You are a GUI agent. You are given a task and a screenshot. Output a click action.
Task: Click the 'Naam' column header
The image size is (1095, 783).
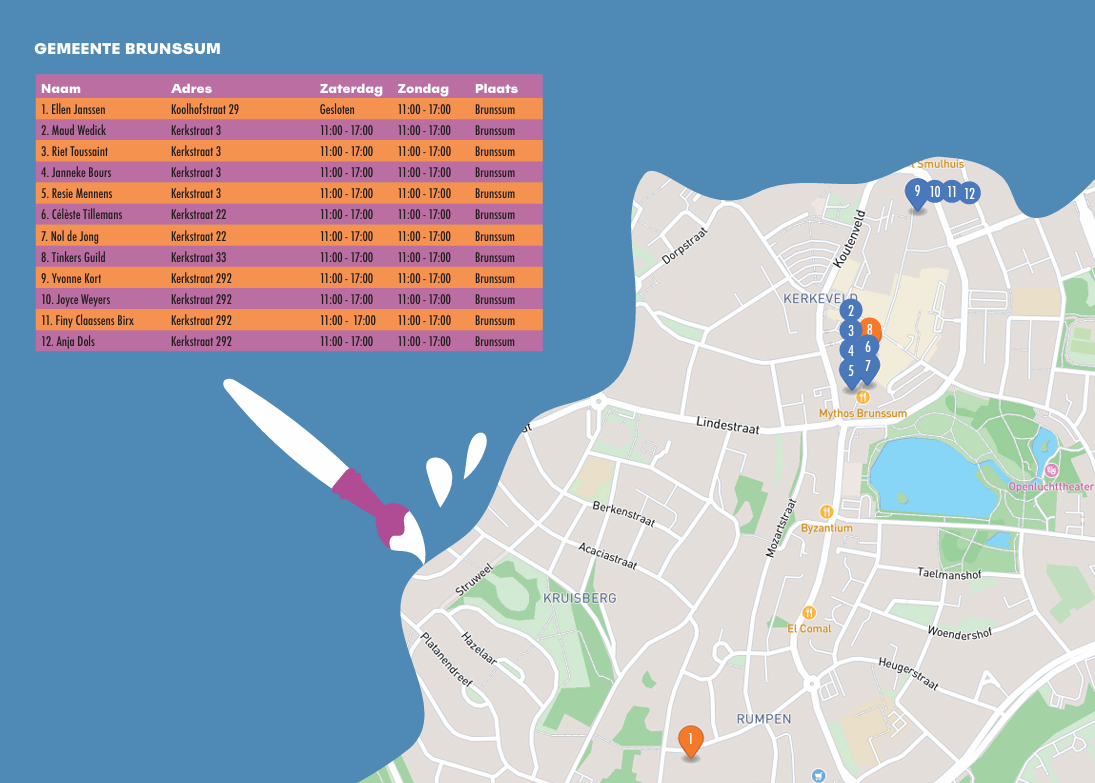coord(61,89)
